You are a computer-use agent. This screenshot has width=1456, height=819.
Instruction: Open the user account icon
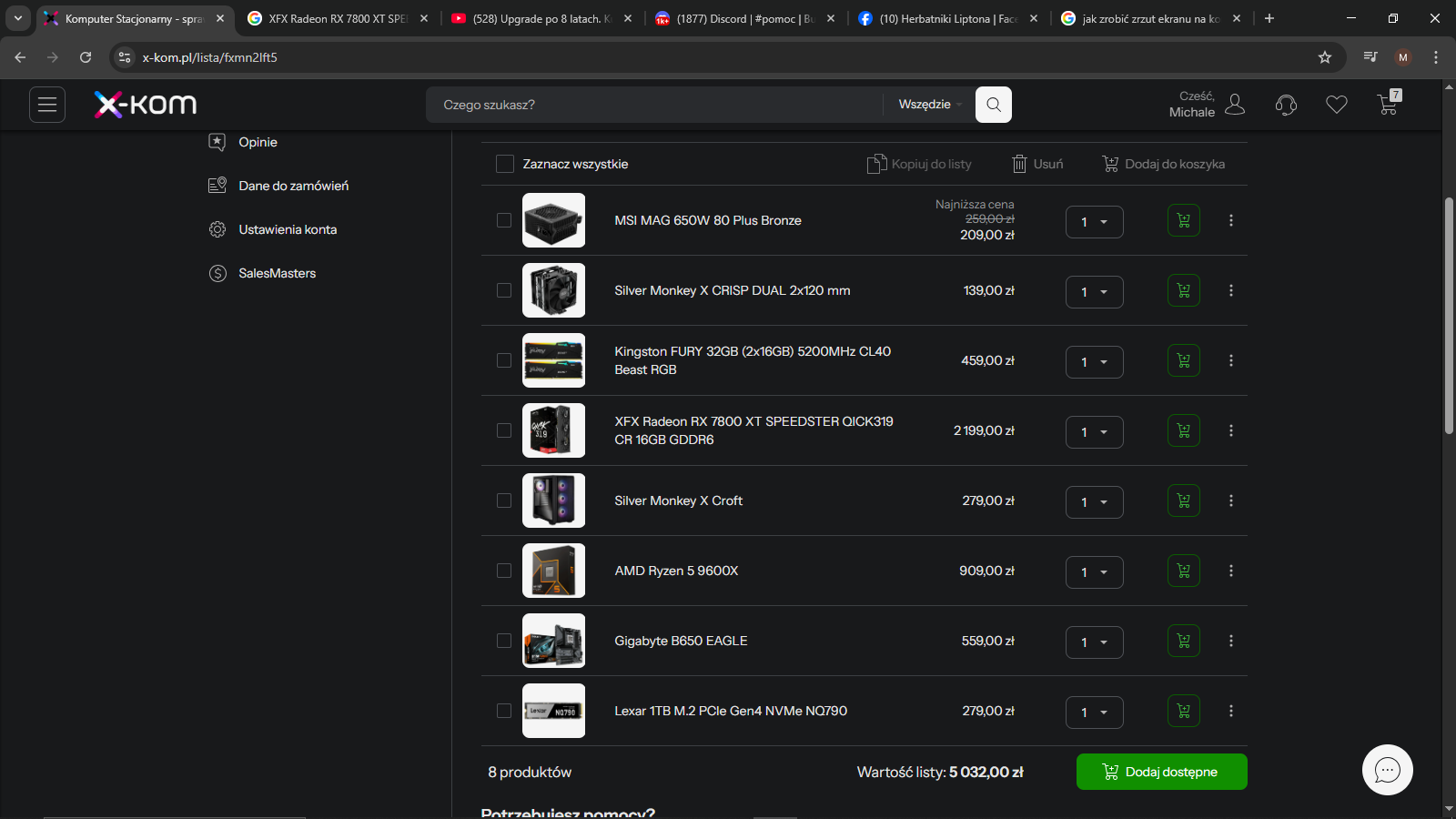click(1235, 105)
